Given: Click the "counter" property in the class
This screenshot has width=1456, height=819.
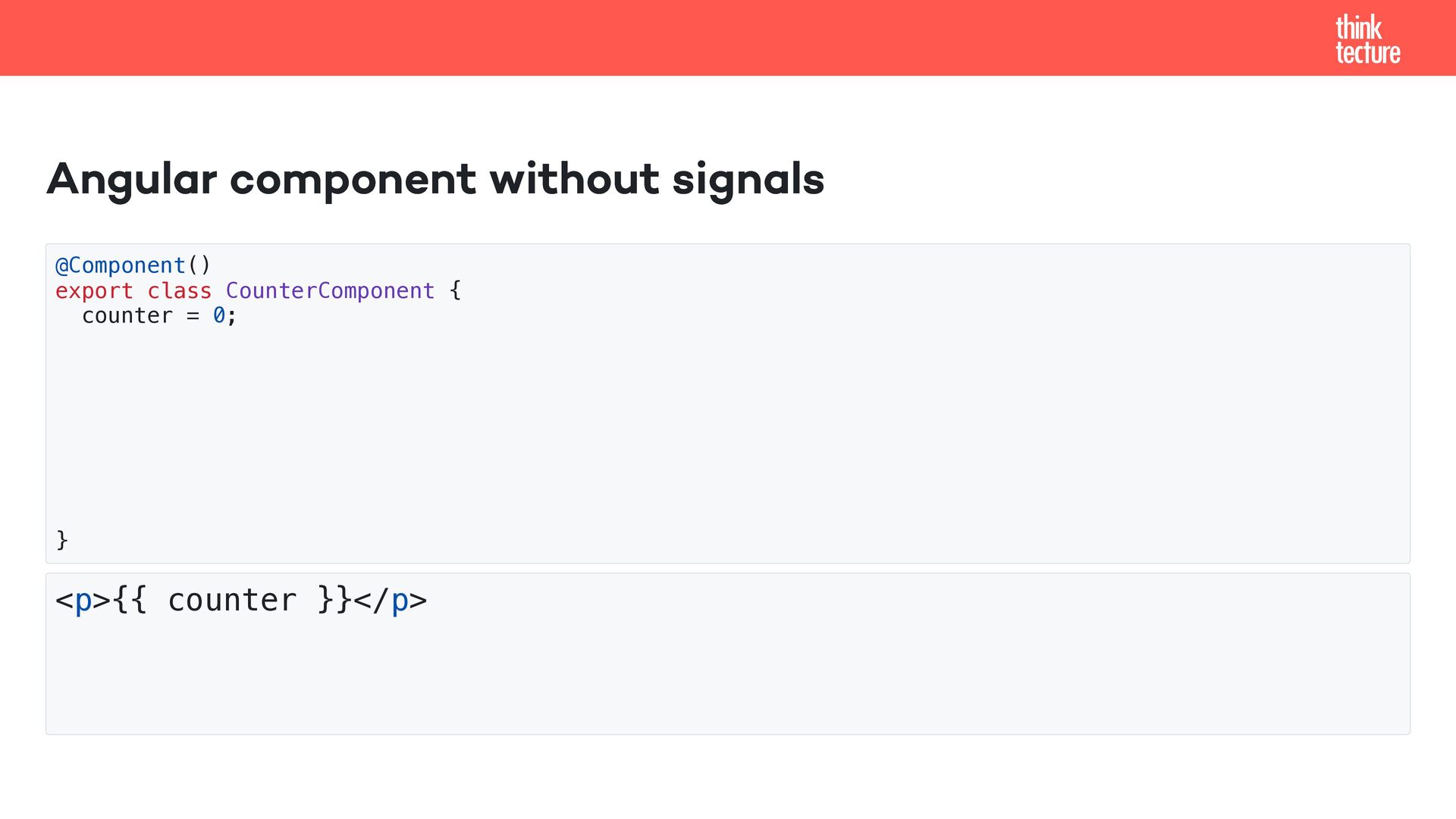Looking at the screenshot, I should 127,315.
